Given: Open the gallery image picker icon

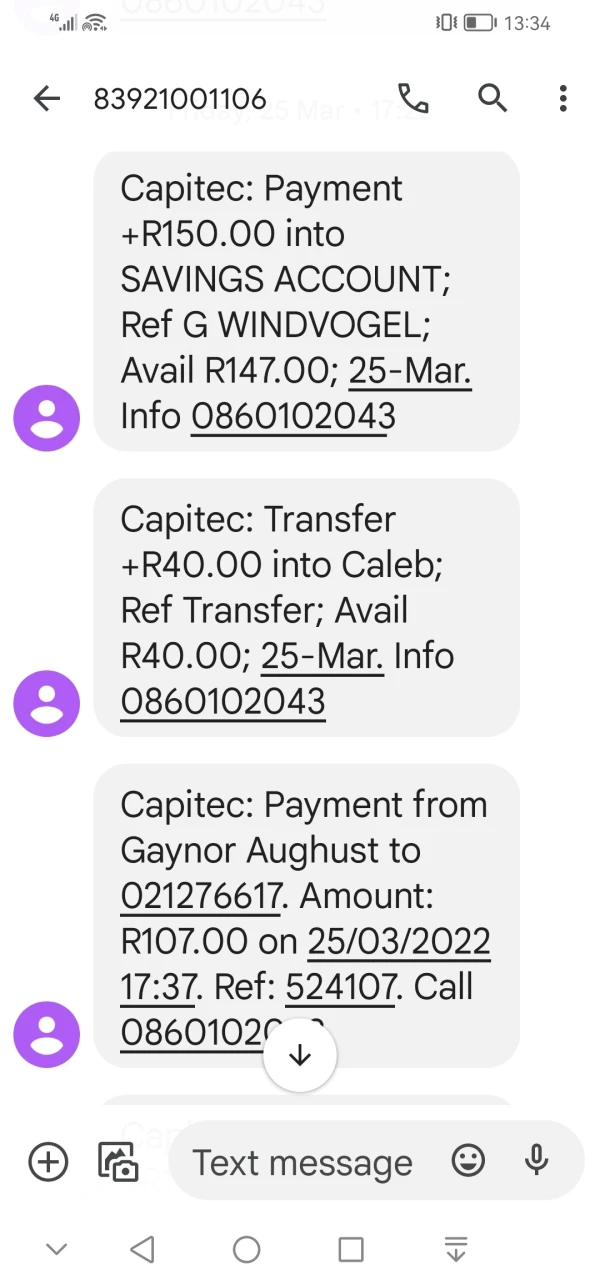Looking at the screenshot, I should [x=118, y=1161].
